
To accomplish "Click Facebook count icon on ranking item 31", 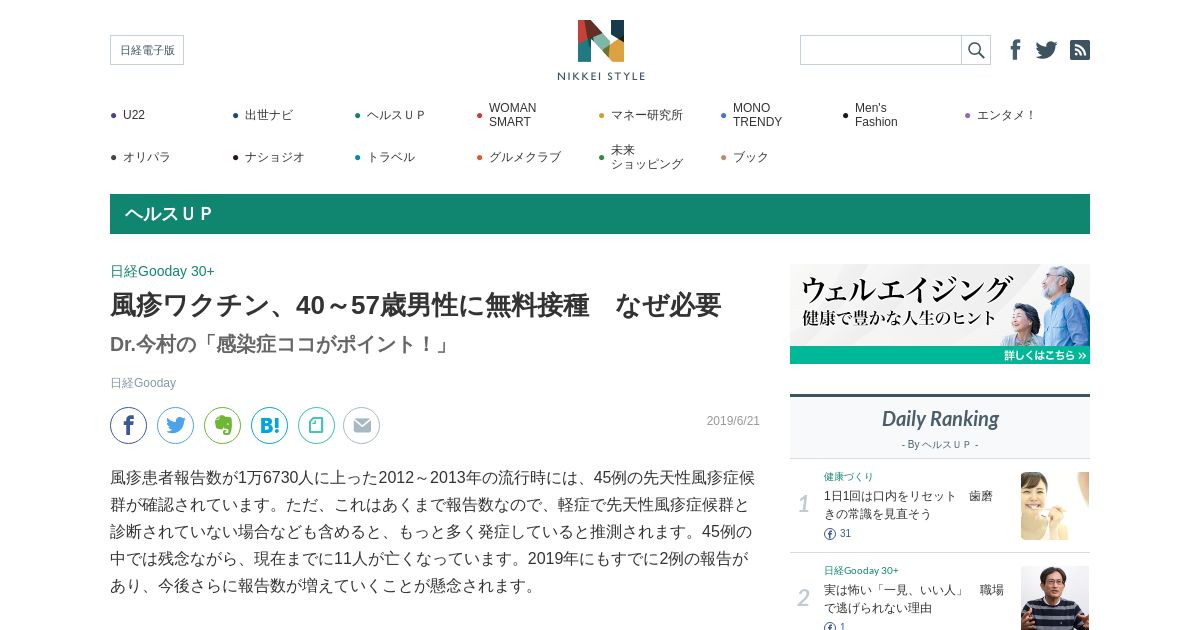I will 829,534.
